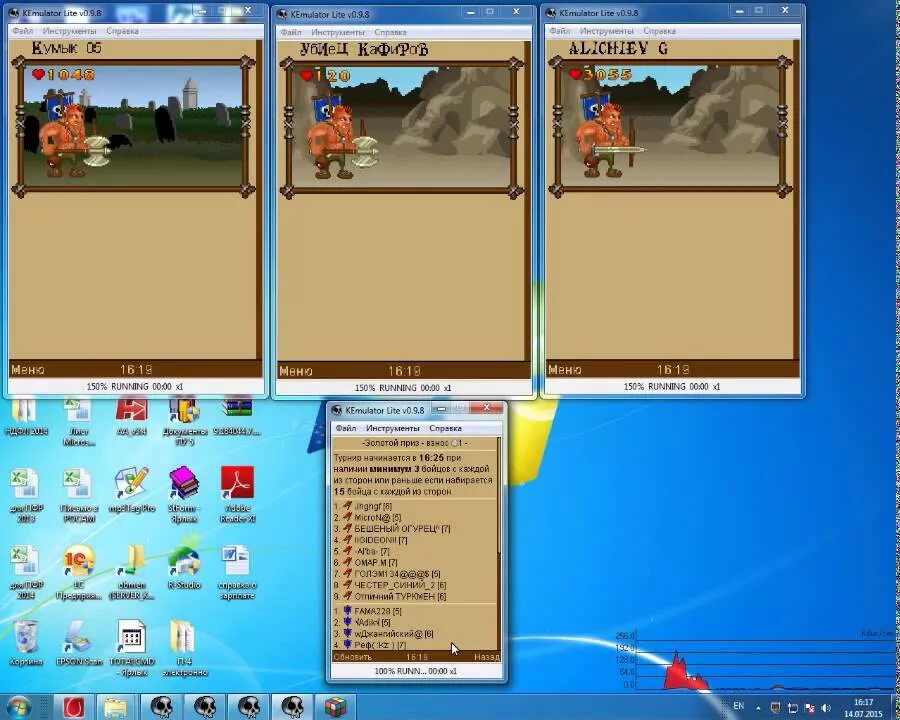Screen dimensions: 900x720
Task: Open the для ПФР 2013 spreadsheet
Action: pyautogui.click(x=25, y=494)
